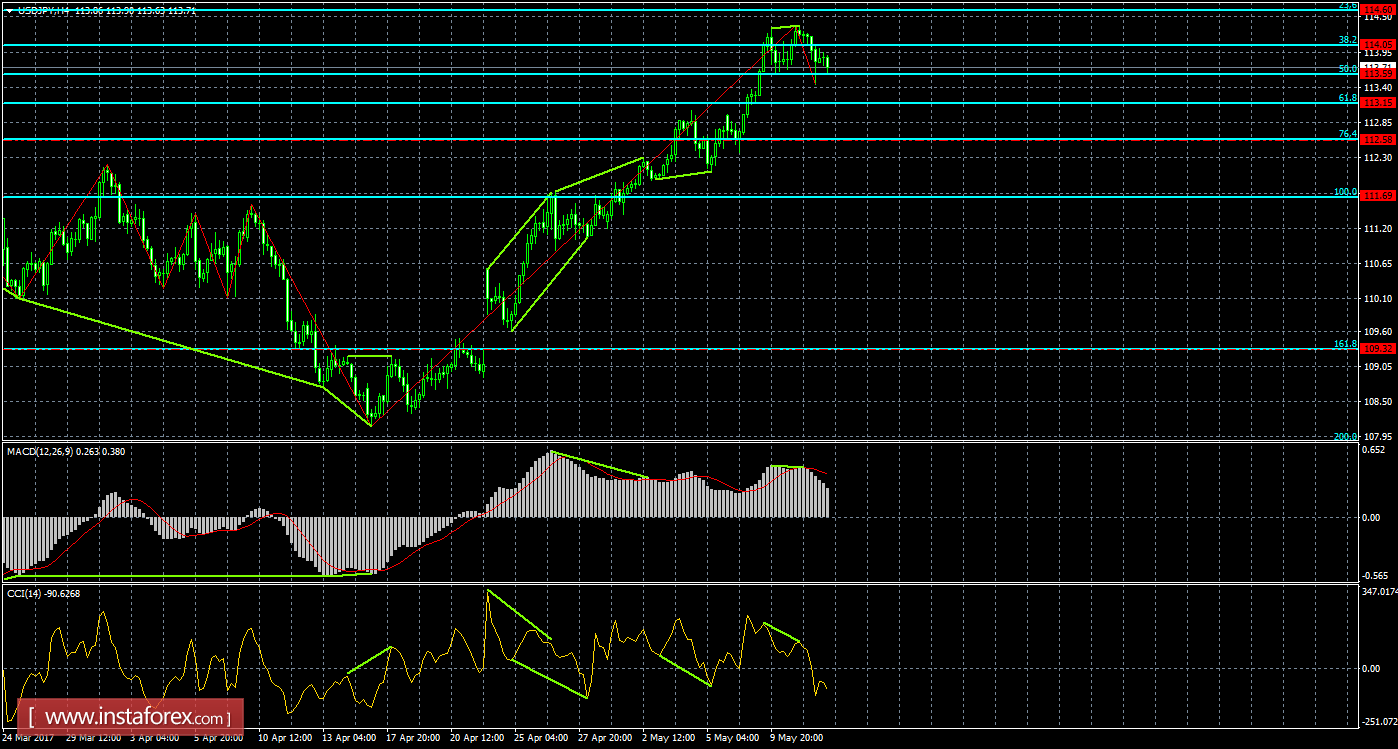The width and height of the screenshot is (1398, 749).
Task: Click the red 111.69 price tag
Action: [1379, 196]
